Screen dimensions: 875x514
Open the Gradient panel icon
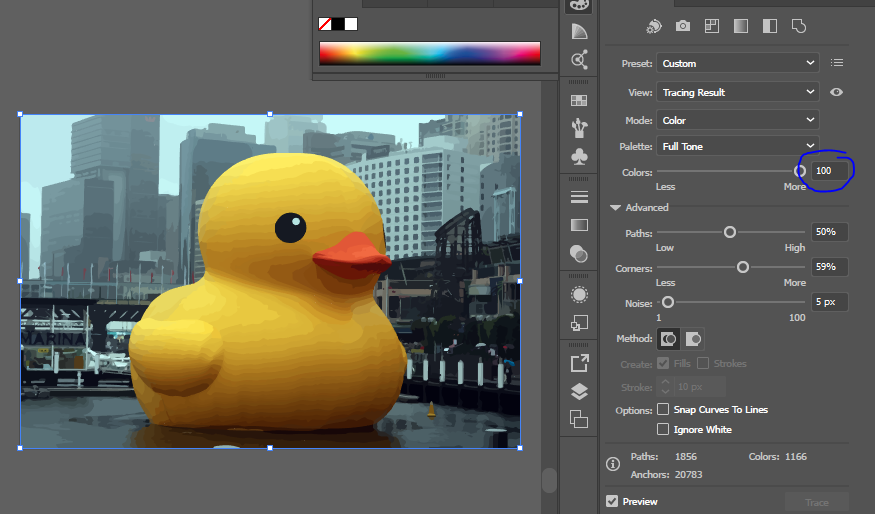pos(579,225)
